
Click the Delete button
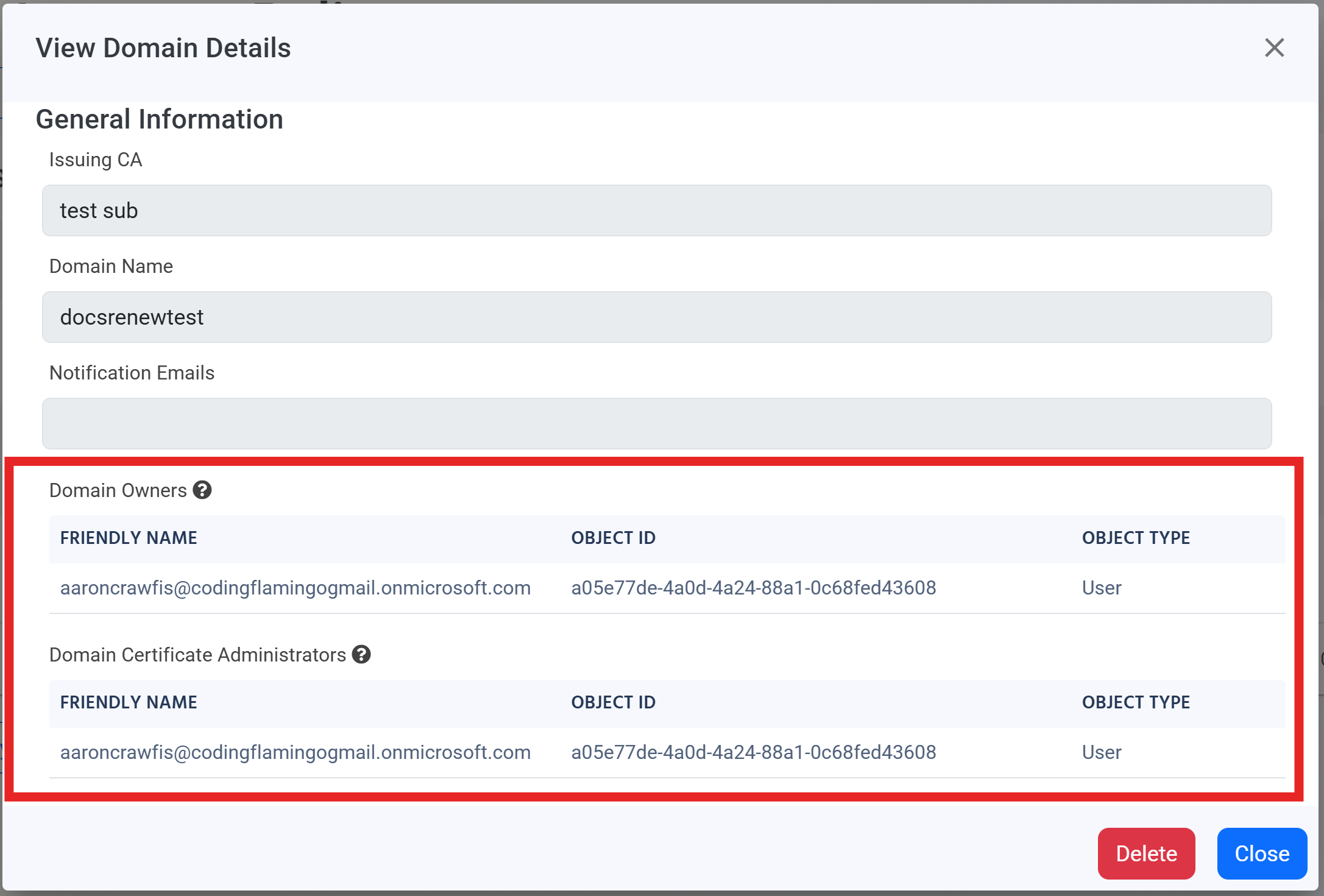pos(1146,853)
